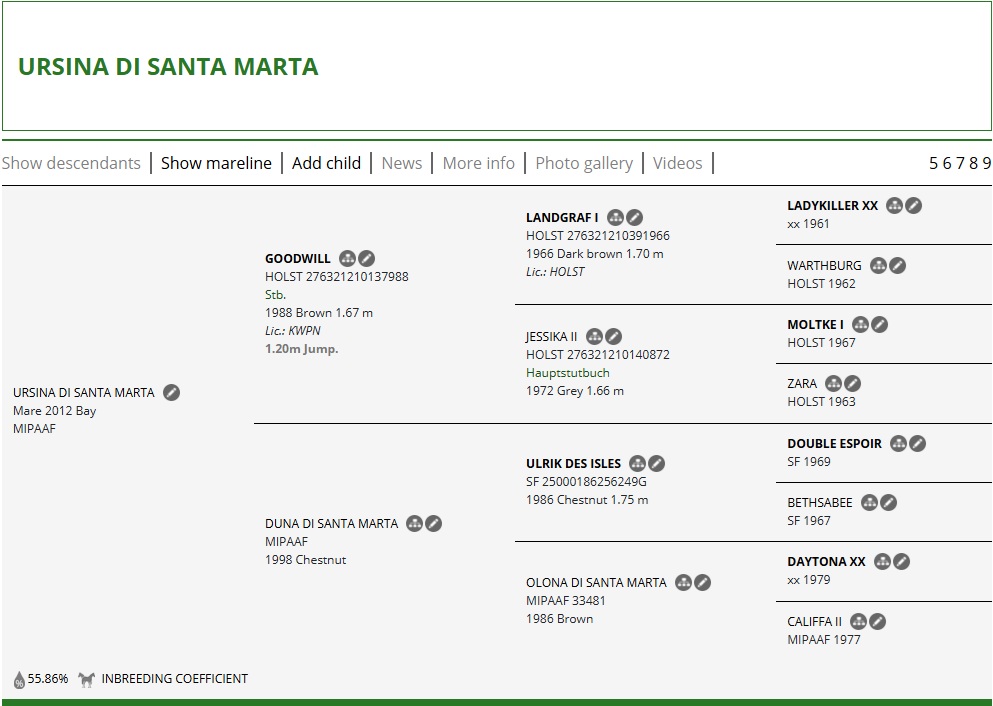Open the LANDGRAF I horse page

pos(562,218)
